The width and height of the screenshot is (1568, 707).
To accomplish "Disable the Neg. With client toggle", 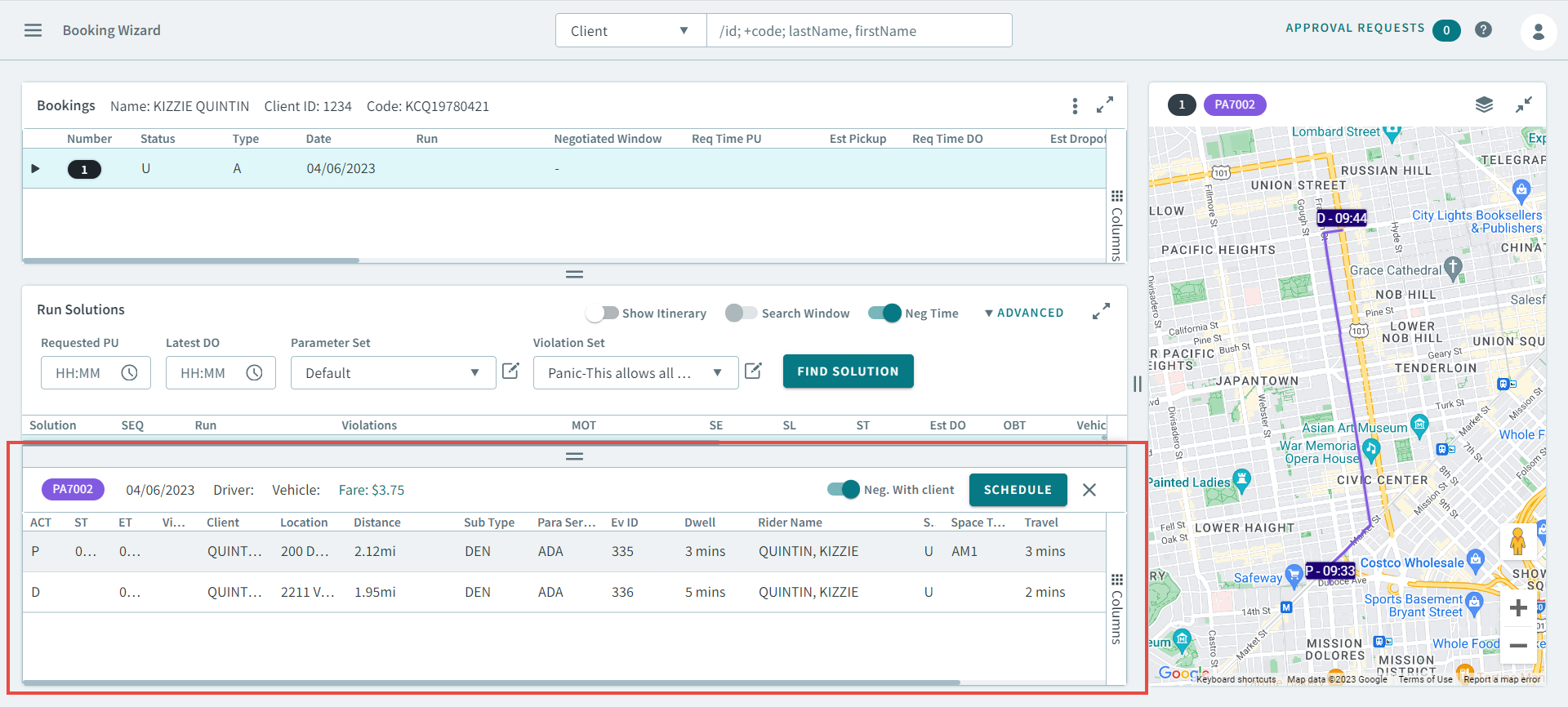I will (x=844, y=490).
